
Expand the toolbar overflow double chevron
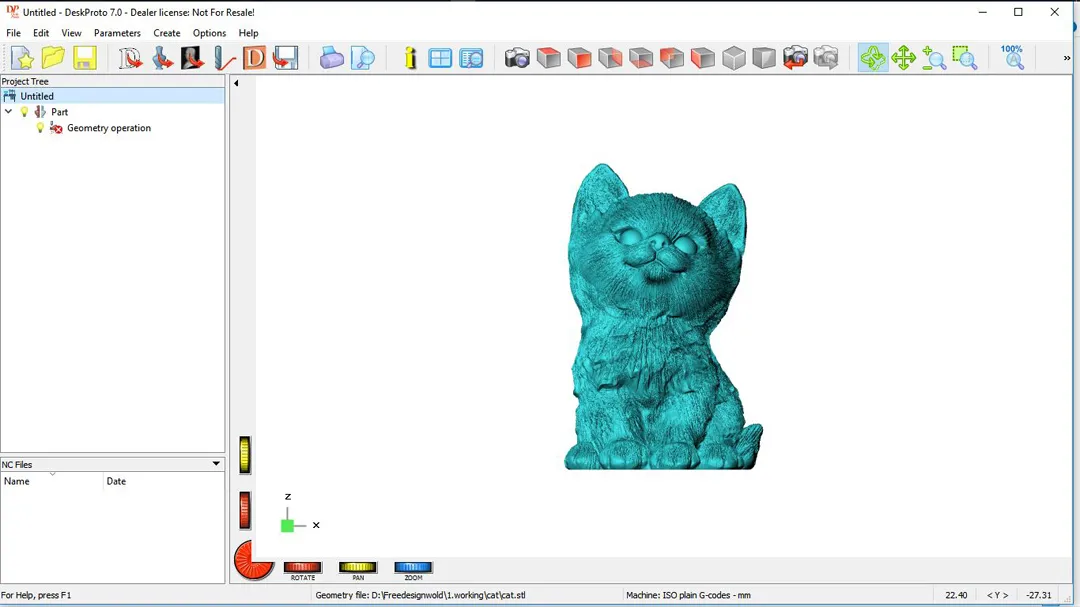coord(1067,58)
